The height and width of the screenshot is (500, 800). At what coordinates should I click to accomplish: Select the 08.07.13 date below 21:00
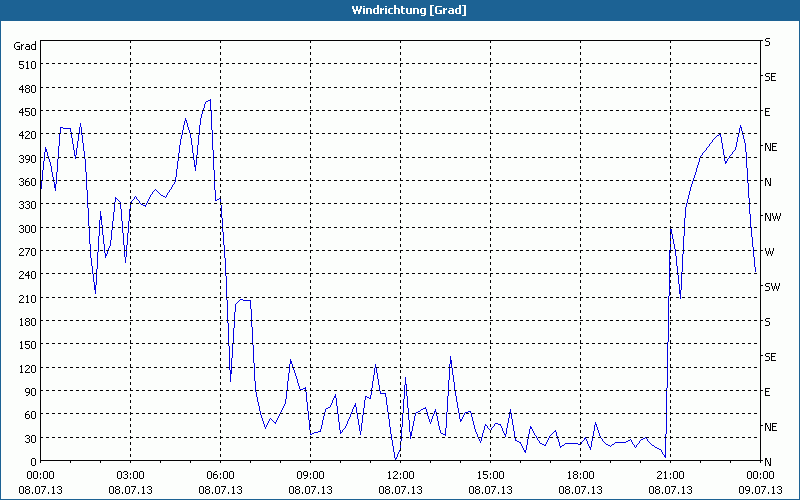670,490
